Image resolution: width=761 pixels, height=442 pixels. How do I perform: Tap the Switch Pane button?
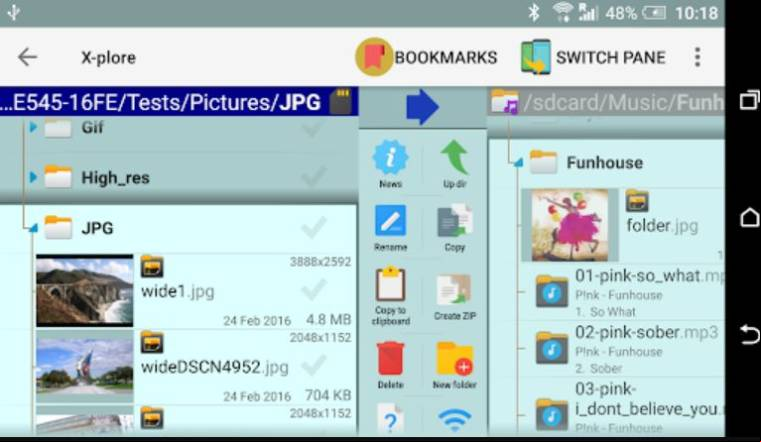[x=593, y=57]
